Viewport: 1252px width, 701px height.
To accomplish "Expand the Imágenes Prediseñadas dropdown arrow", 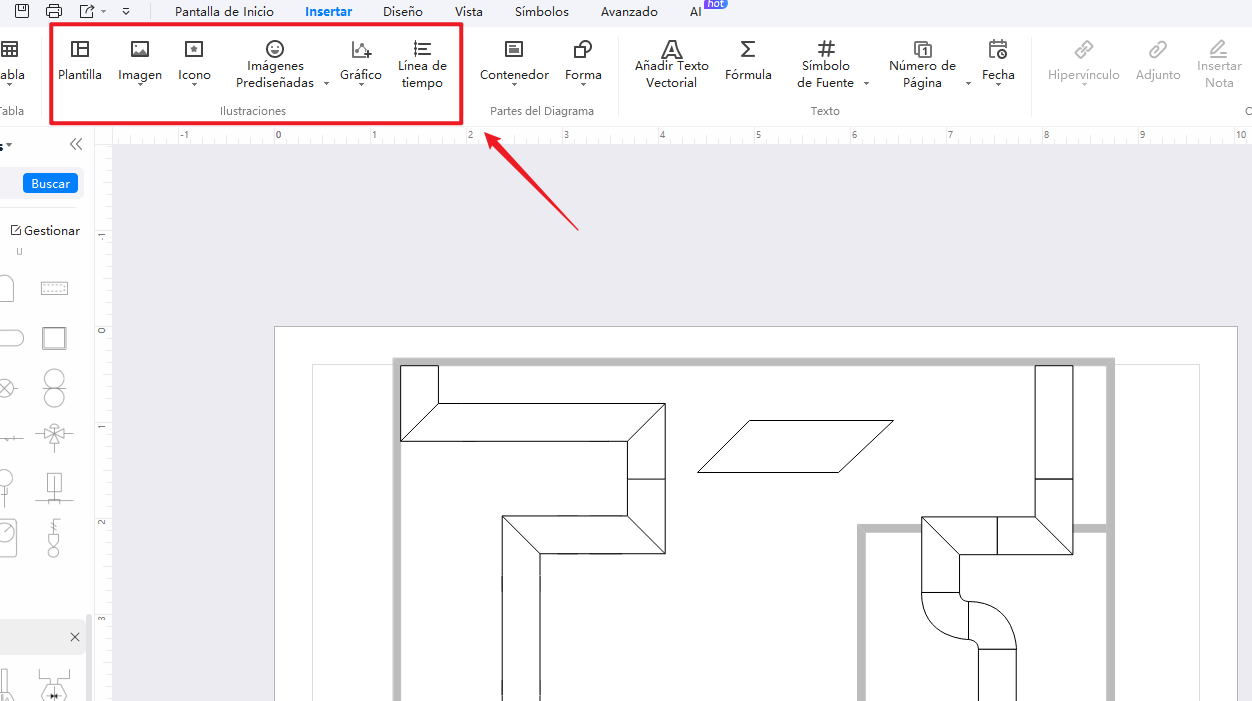I will [327, 84].
